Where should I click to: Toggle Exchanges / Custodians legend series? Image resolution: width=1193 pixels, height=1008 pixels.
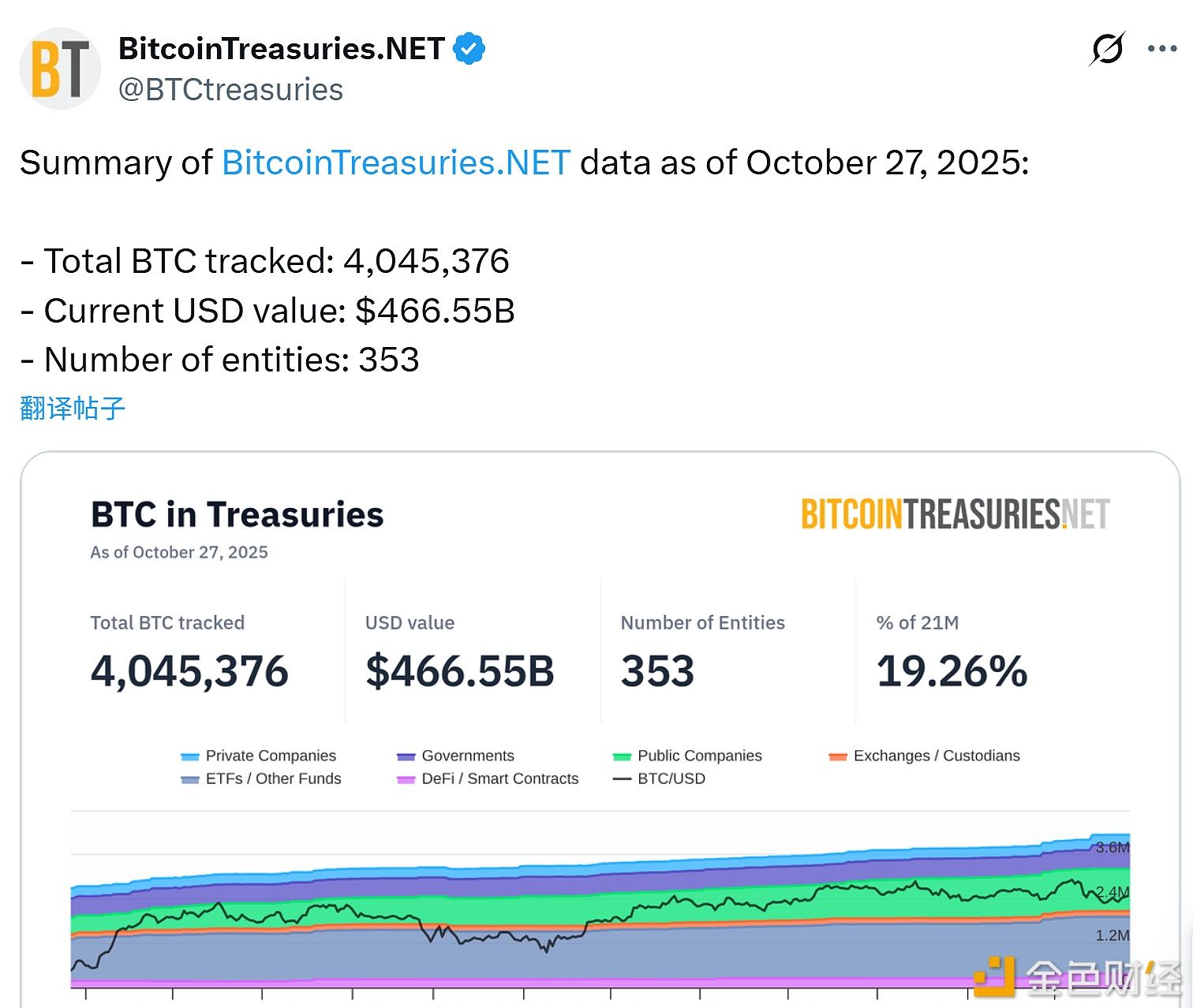[x=936, y=756]
